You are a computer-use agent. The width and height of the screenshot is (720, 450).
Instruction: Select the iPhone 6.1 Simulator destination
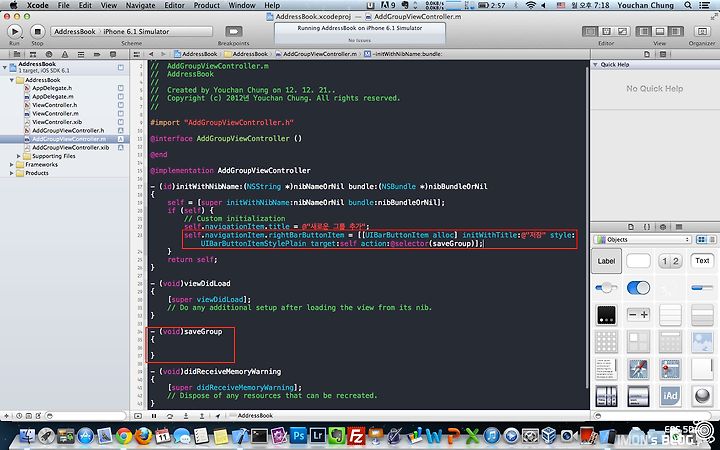[x=136, y=31]
